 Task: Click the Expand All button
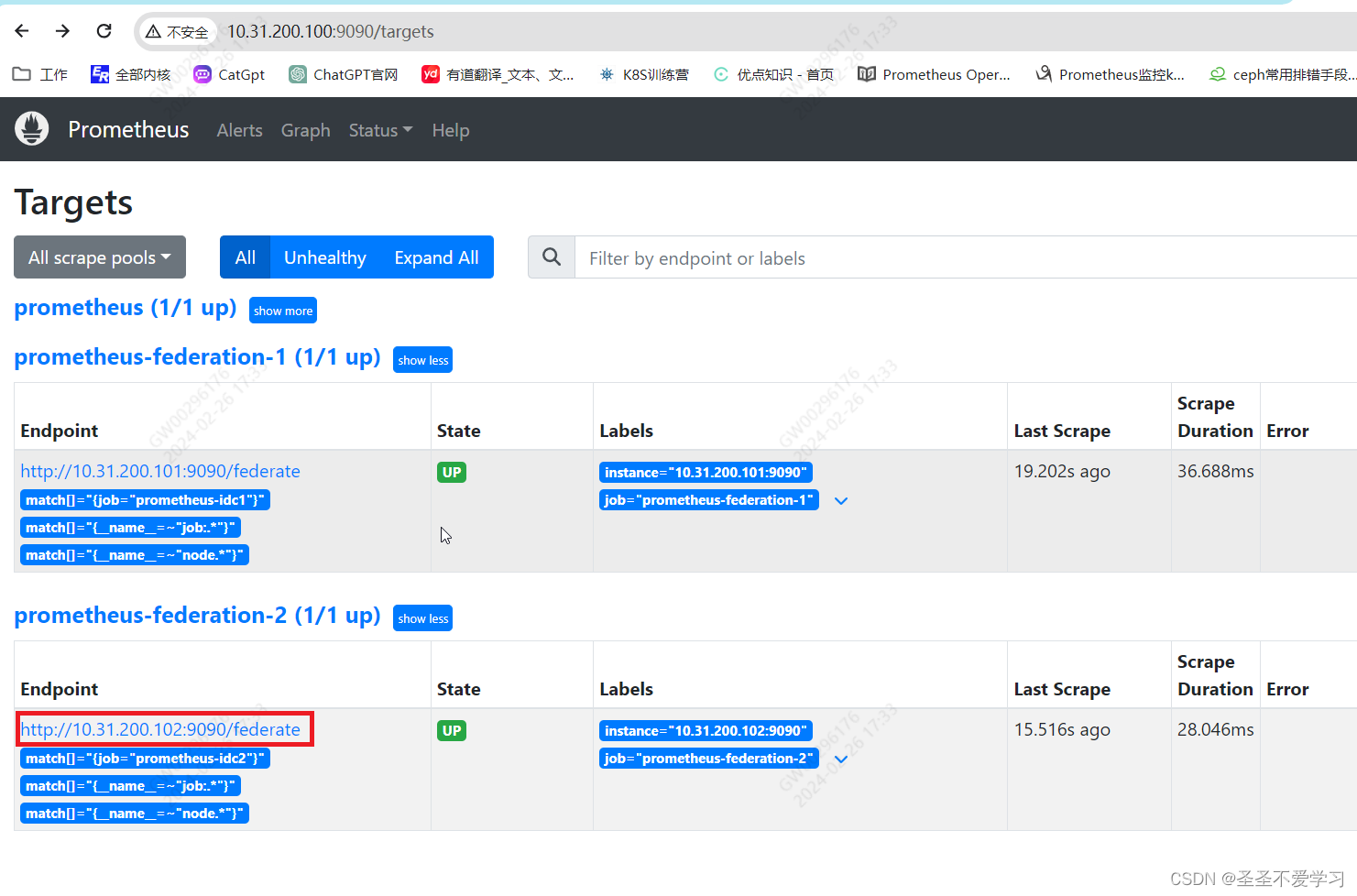[x=437, y=257]
